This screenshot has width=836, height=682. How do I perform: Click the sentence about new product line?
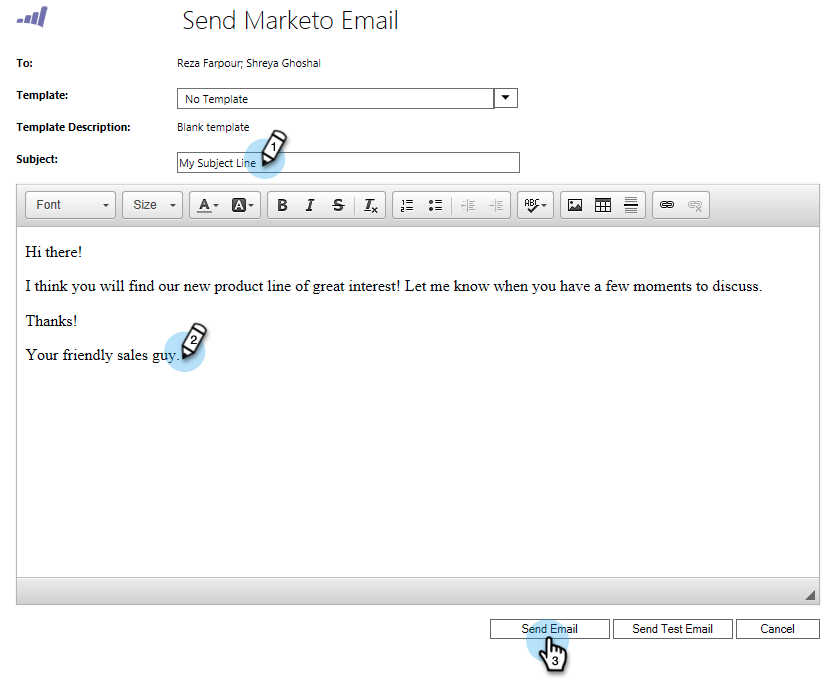point(393,287)
